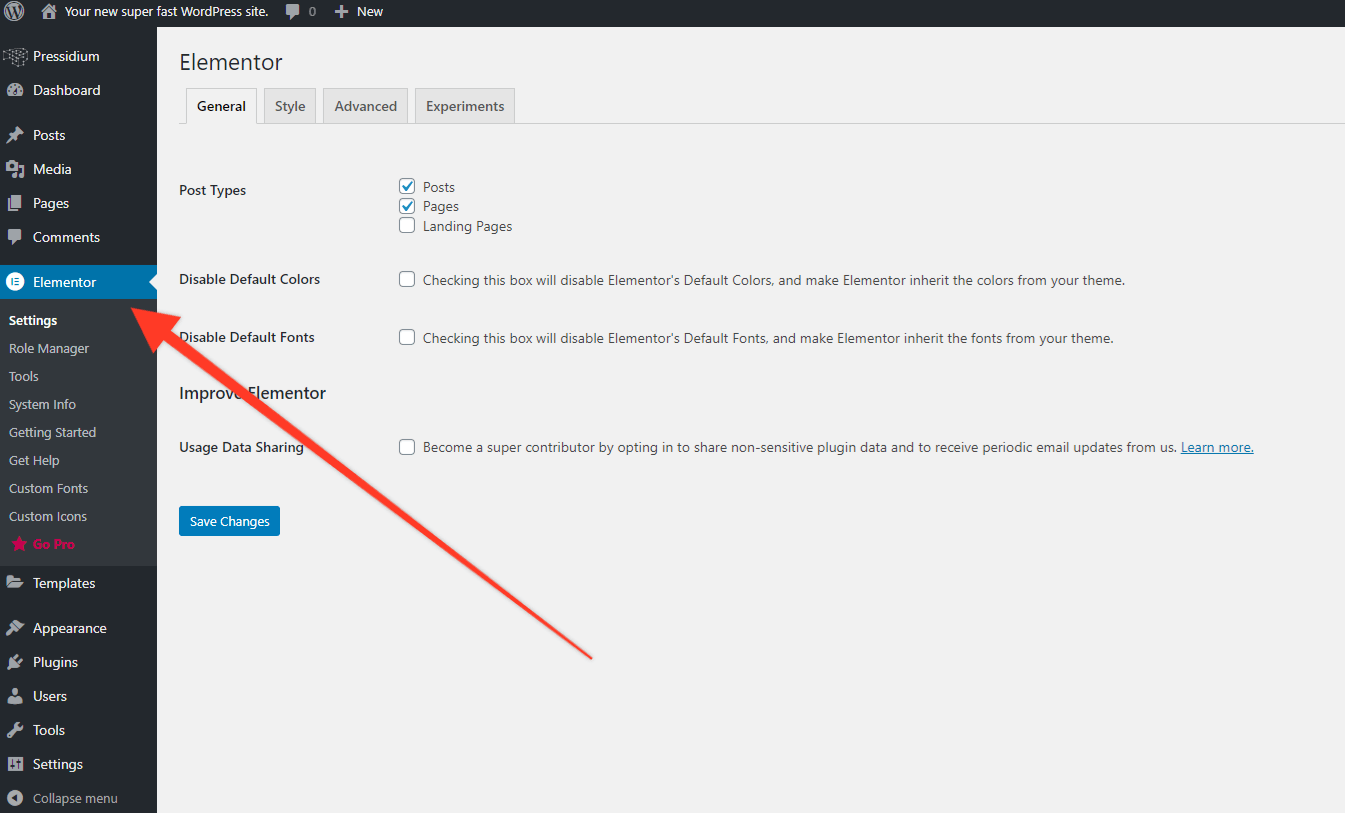Switch to the Style tab
The image size is (1345, 813).
(290, 106)
